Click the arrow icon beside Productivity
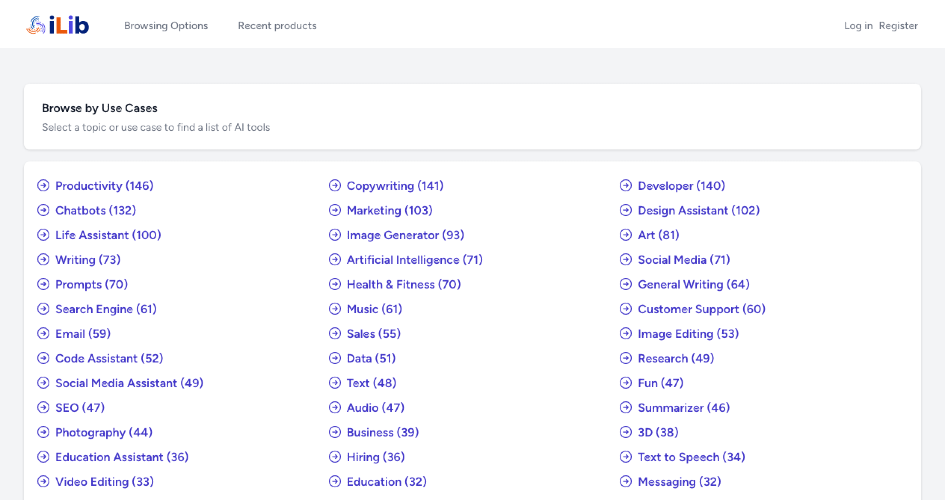This screenshot has height=500, width=945. pyautogui.click(x=43, y=186)
